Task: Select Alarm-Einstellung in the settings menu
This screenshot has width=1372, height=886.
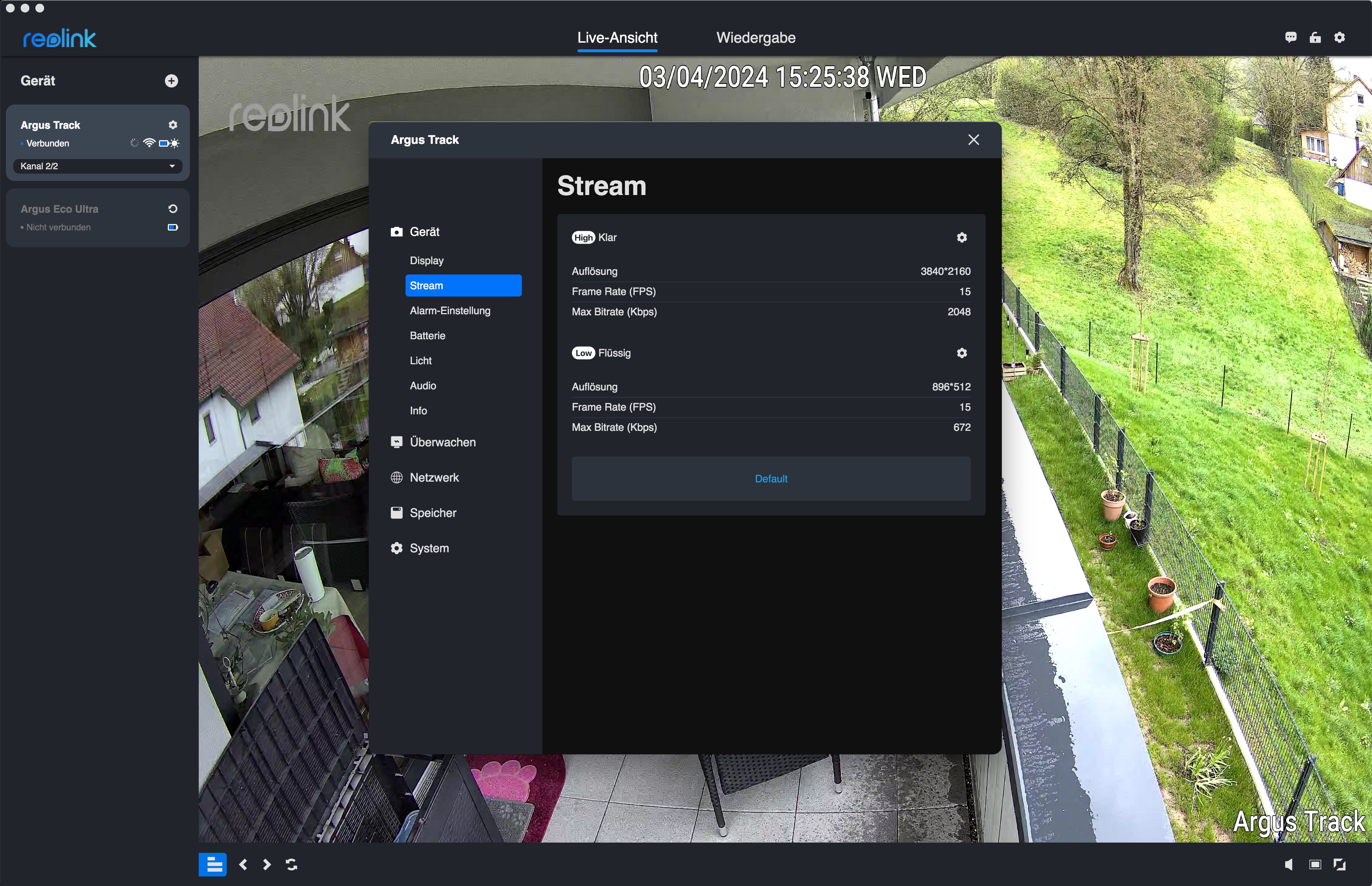Action: [449, 311]
